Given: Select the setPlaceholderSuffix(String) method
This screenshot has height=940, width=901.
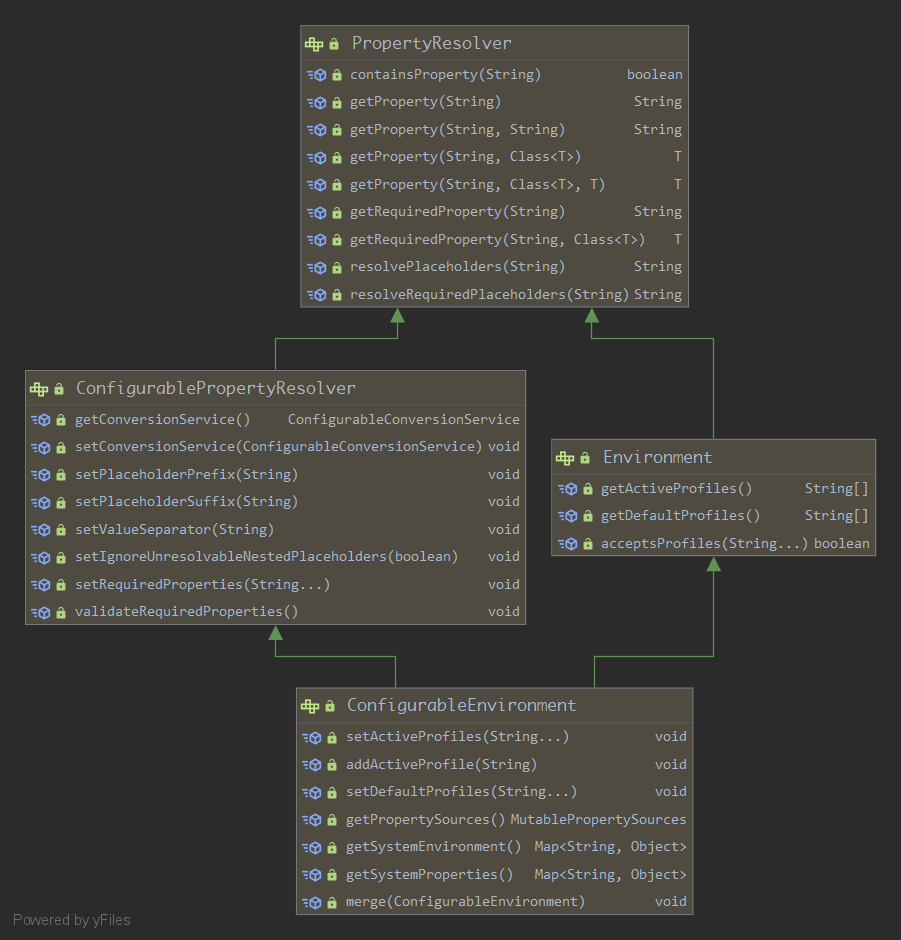Looking at the screenshot, I should 186,501.
